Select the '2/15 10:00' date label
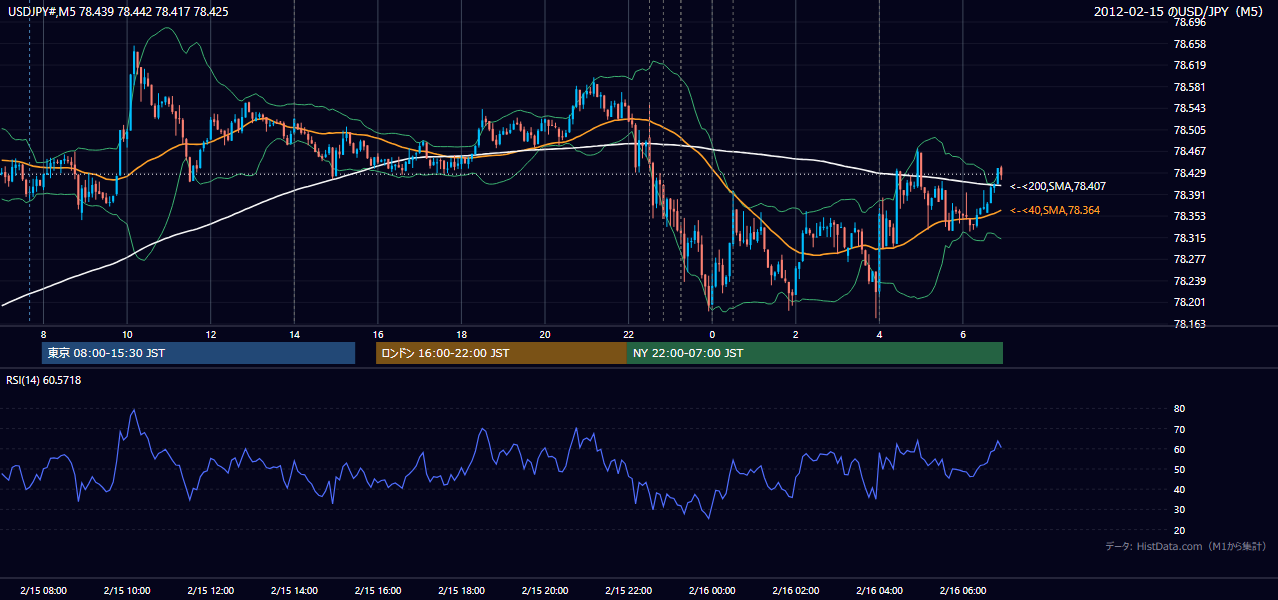1278x600 pixels. [x=127, y=591]
